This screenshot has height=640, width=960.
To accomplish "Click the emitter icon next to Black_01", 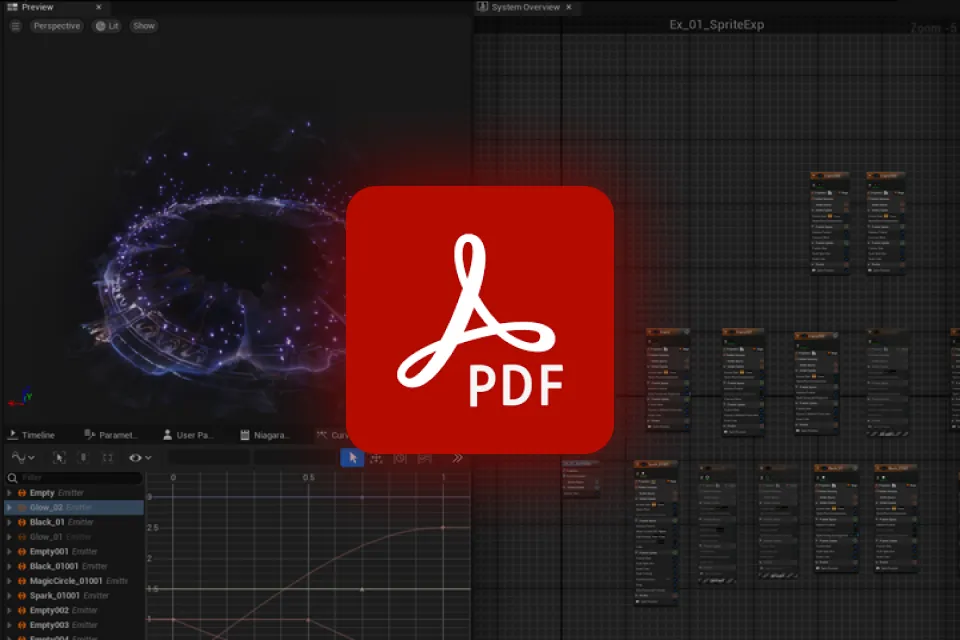I will (x=22, y=522).
